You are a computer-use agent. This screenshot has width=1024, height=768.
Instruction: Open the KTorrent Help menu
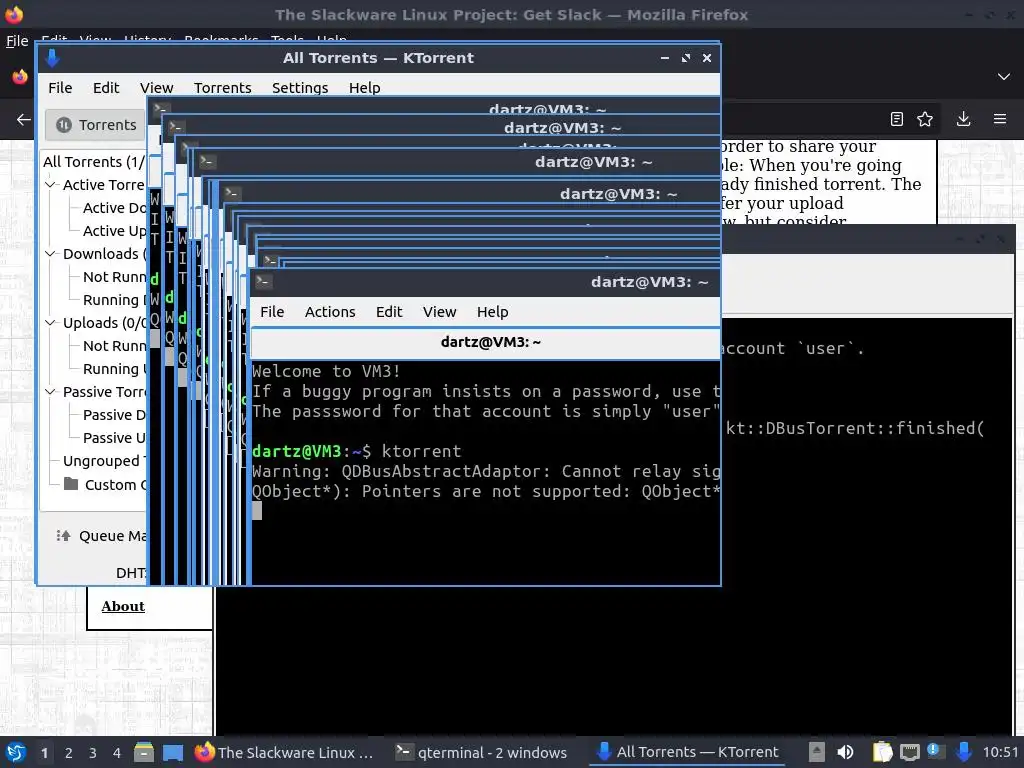pos(364,88)
